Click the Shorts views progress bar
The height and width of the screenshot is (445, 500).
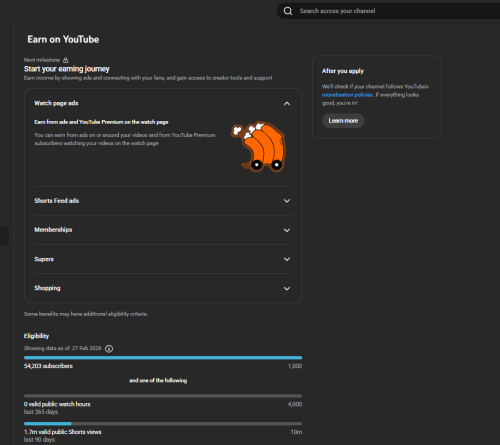163,424
